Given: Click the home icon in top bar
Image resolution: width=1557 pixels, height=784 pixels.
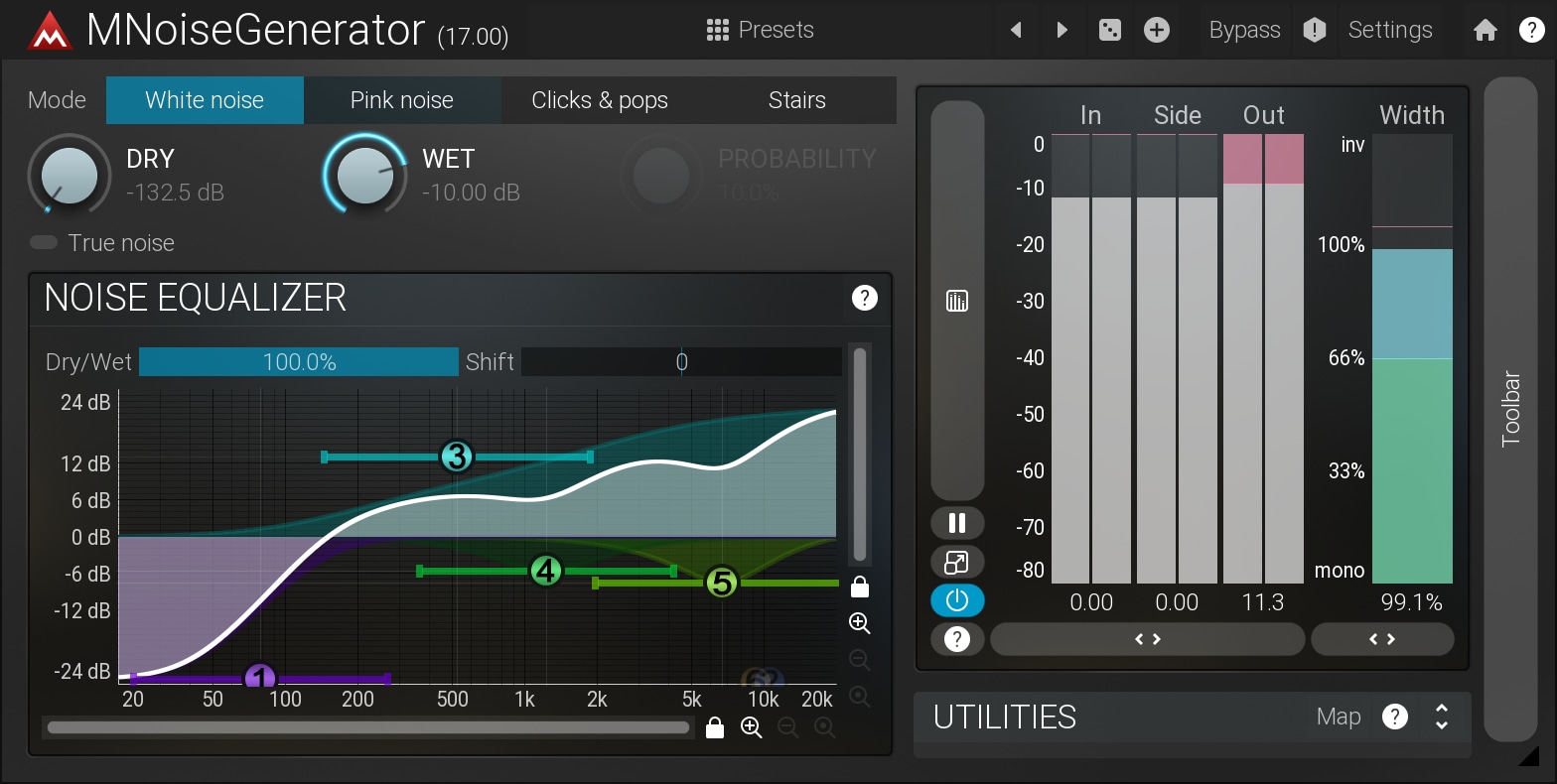Looking at the screenshot, I should (1486, 30).
